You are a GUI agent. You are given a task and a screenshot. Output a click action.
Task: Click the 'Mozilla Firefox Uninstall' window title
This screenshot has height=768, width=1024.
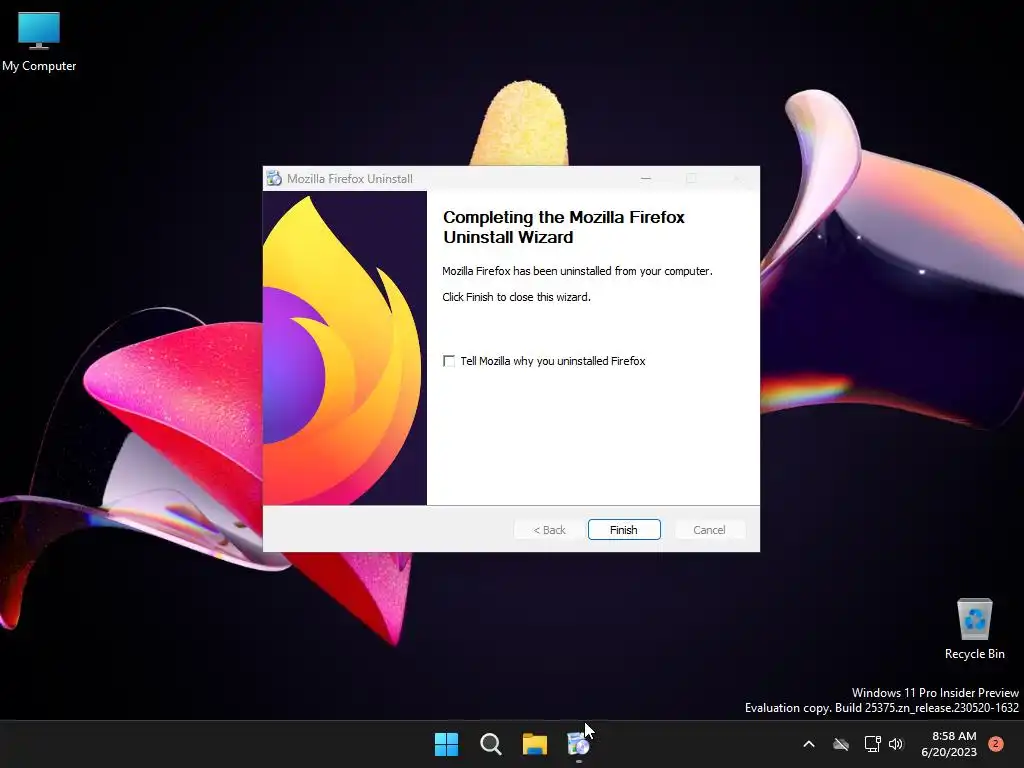point(350,179)
